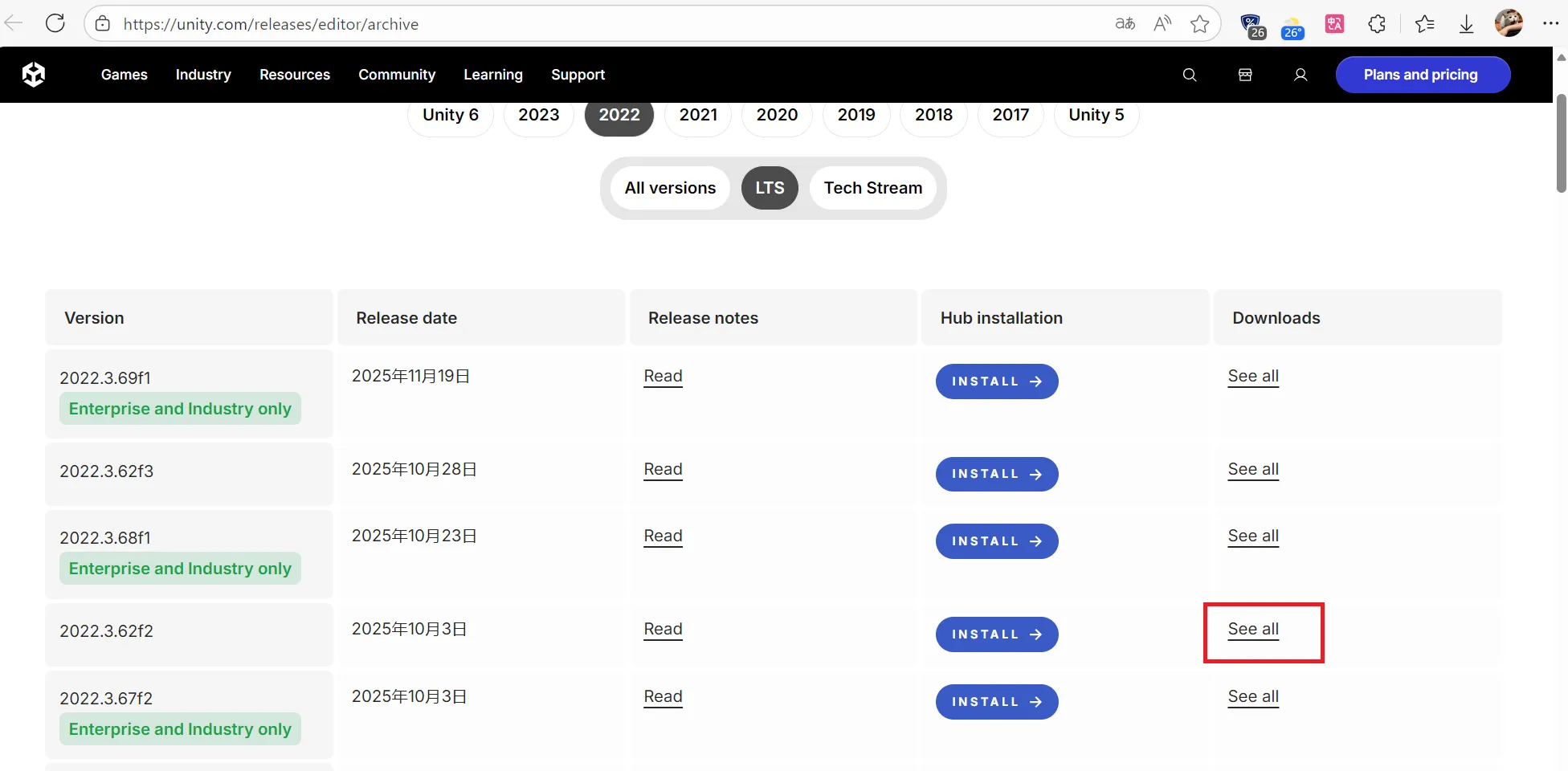Open the Resources menu in the navigation
This screenshot has width=1568, height=771.
click(294, 75)
